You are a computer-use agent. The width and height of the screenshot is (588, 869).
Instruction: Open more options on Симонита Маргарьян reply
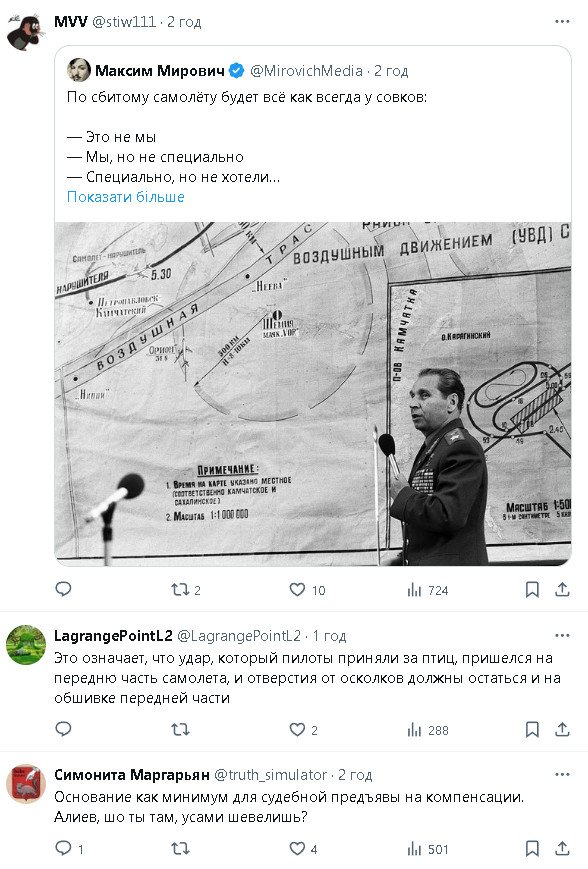click(562, 775)
